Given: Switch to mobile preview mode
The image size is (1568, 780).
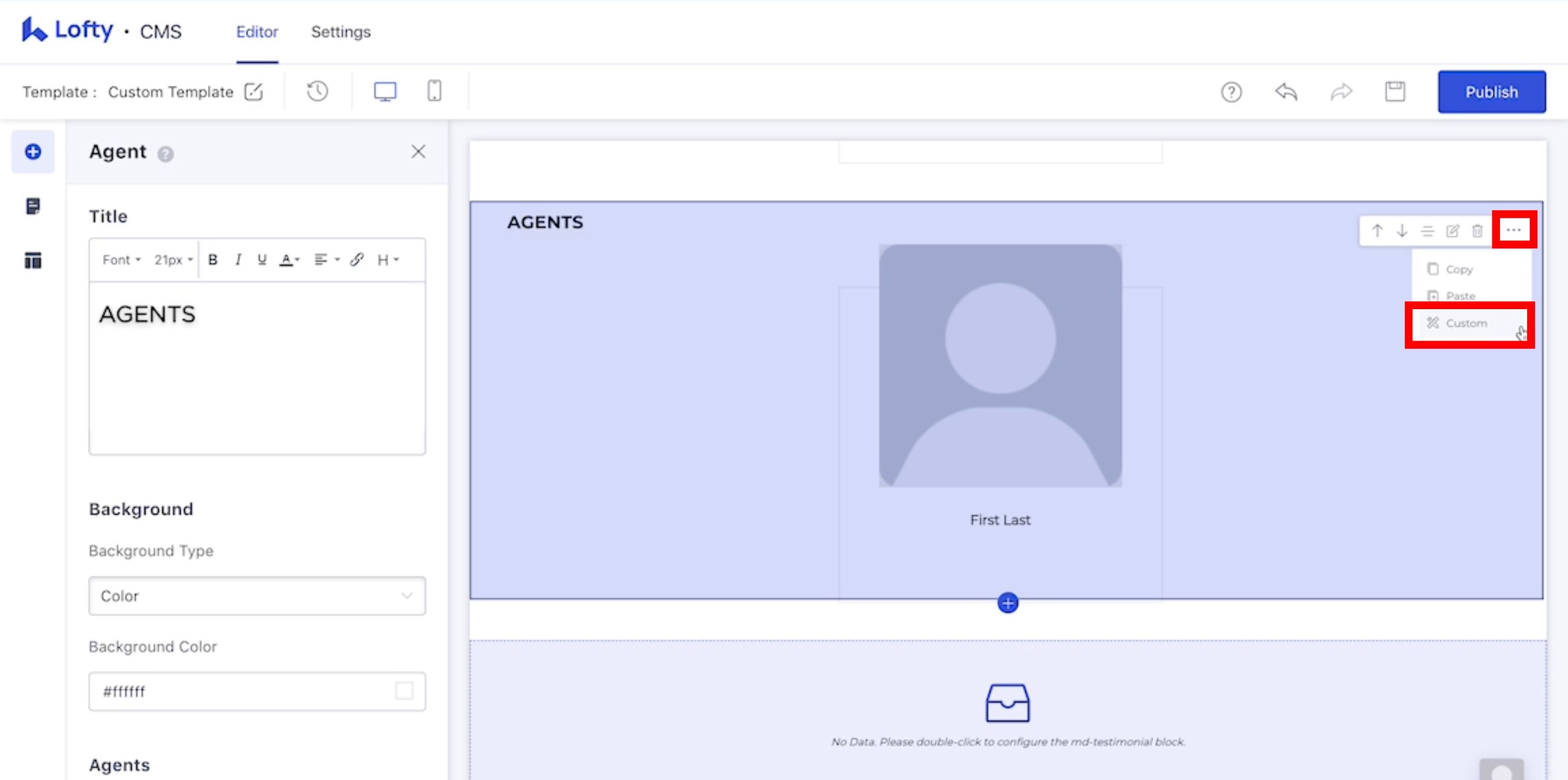Looking at the screenshot, I should 434,91.
